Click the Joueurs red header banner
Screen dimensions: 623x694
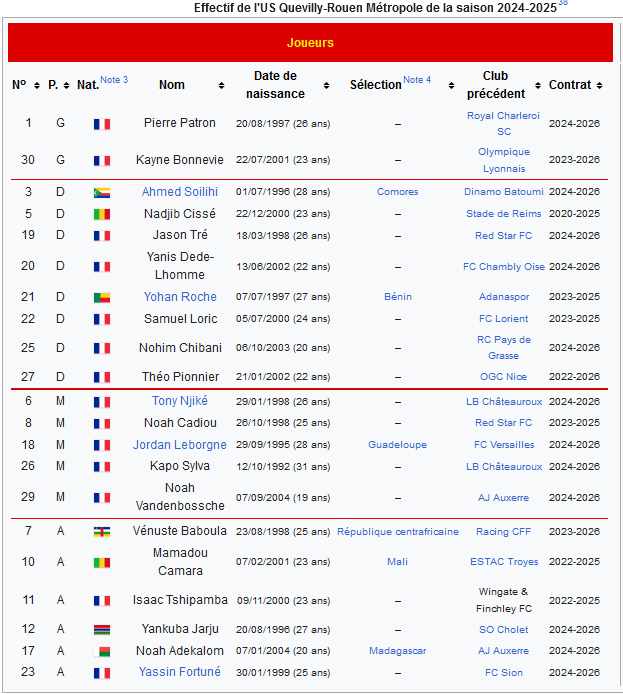point(310,42)
